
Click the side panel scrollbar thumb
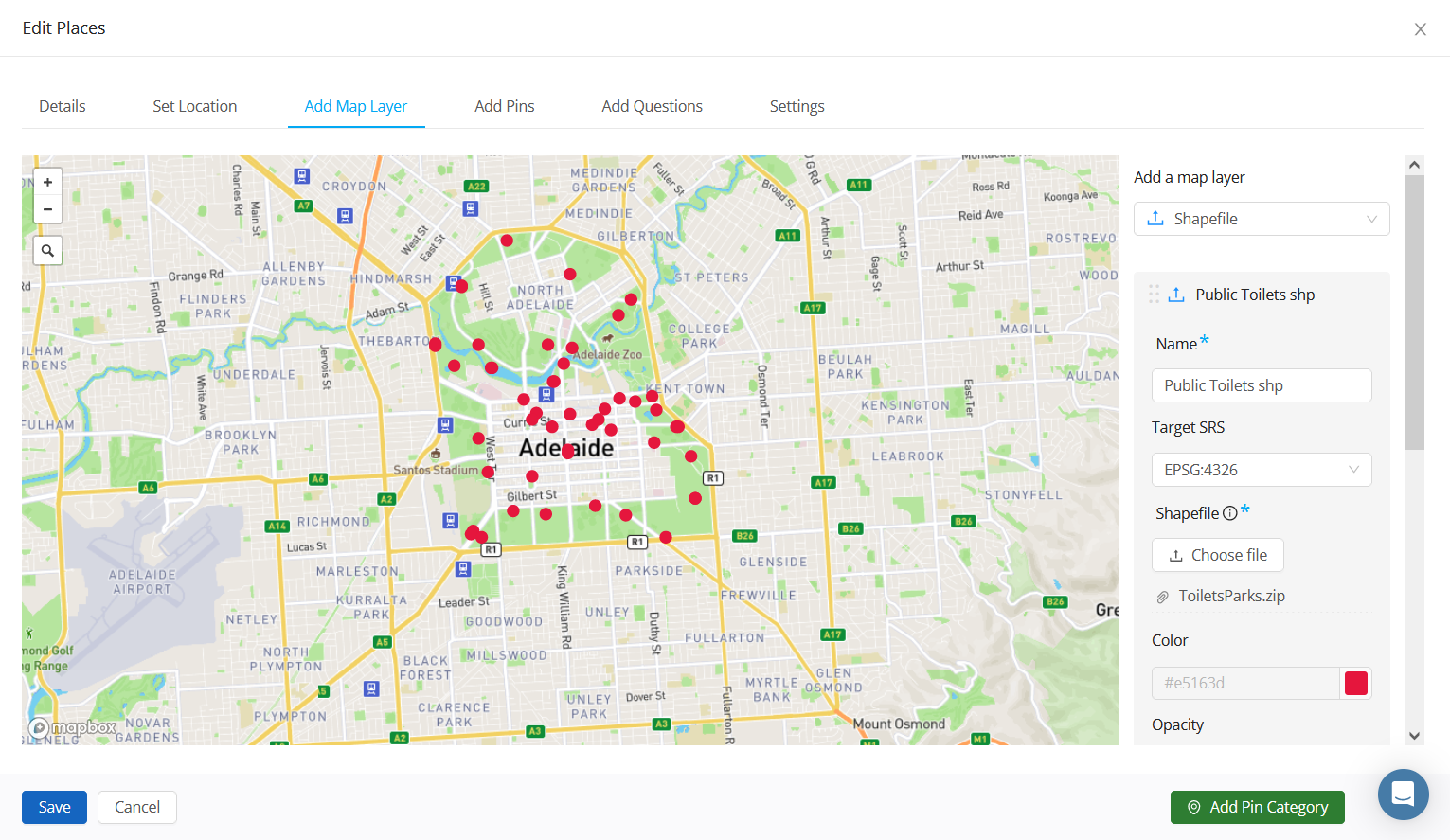point(1414,313)
